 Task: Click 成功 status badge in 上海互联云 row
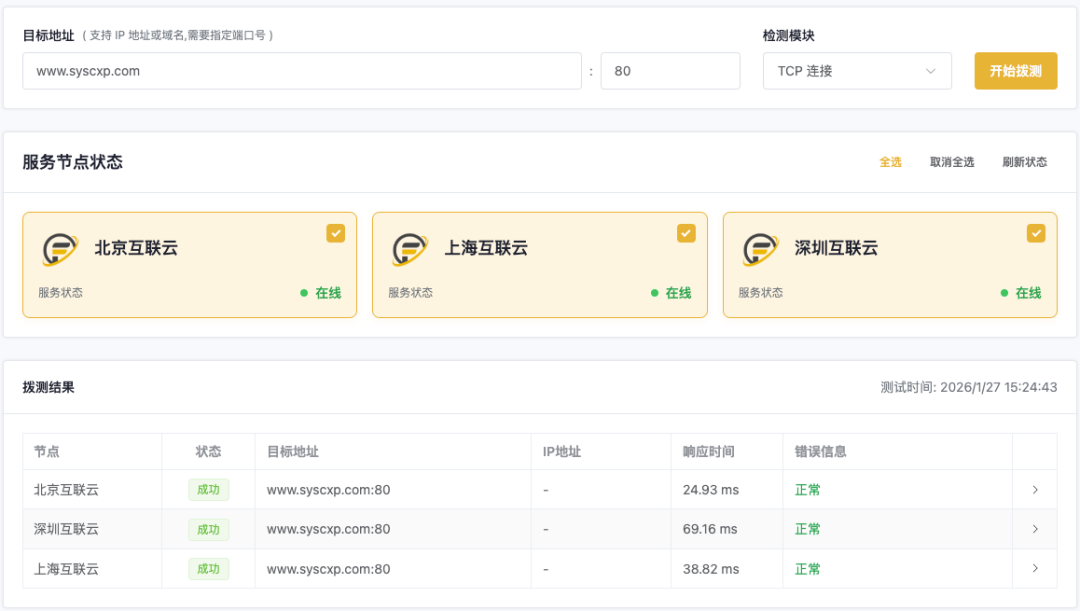(x=208, y=569)
